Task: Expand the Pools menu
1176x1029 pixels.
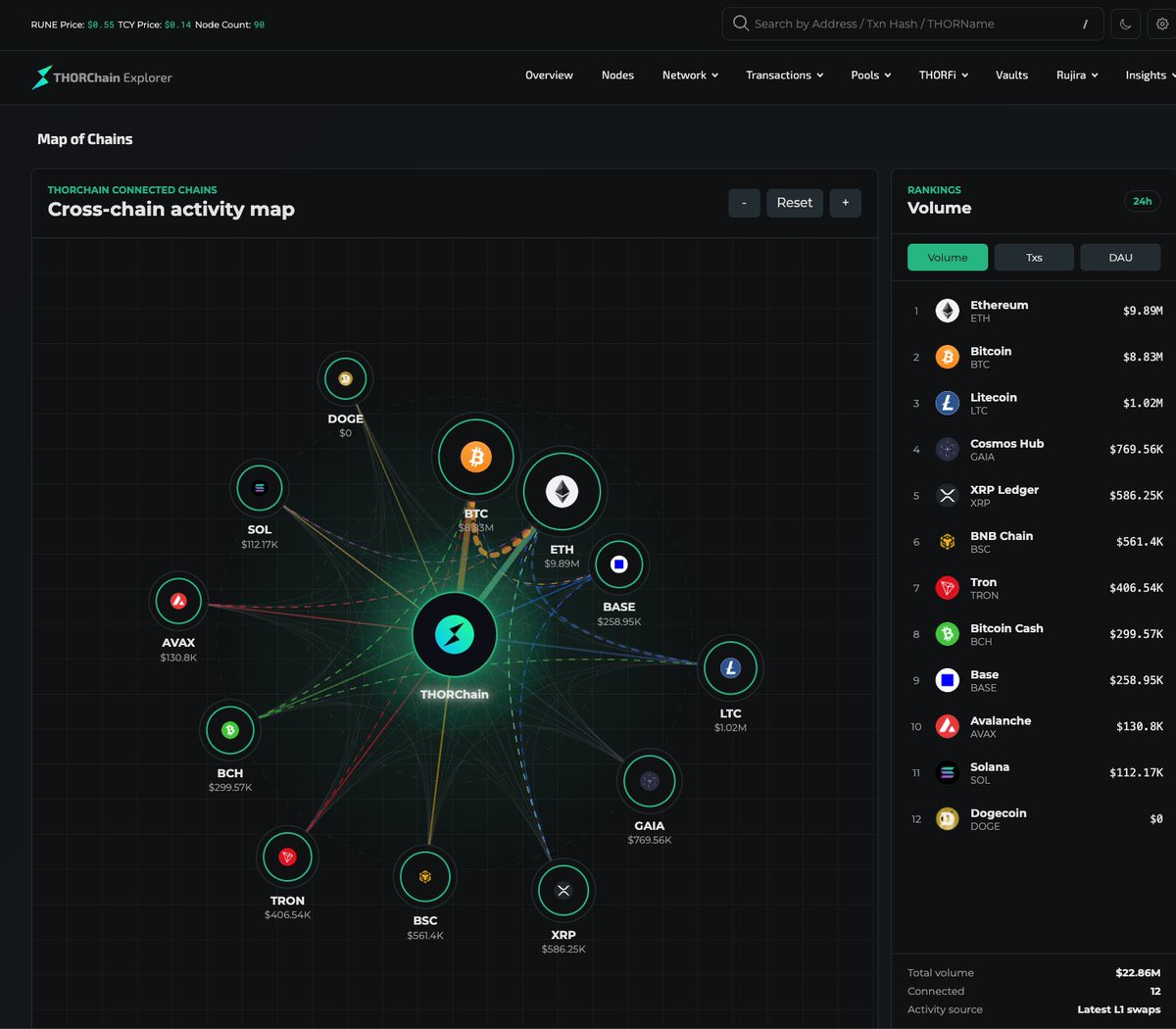Action: pyautogui.click(x=870, y=75)
